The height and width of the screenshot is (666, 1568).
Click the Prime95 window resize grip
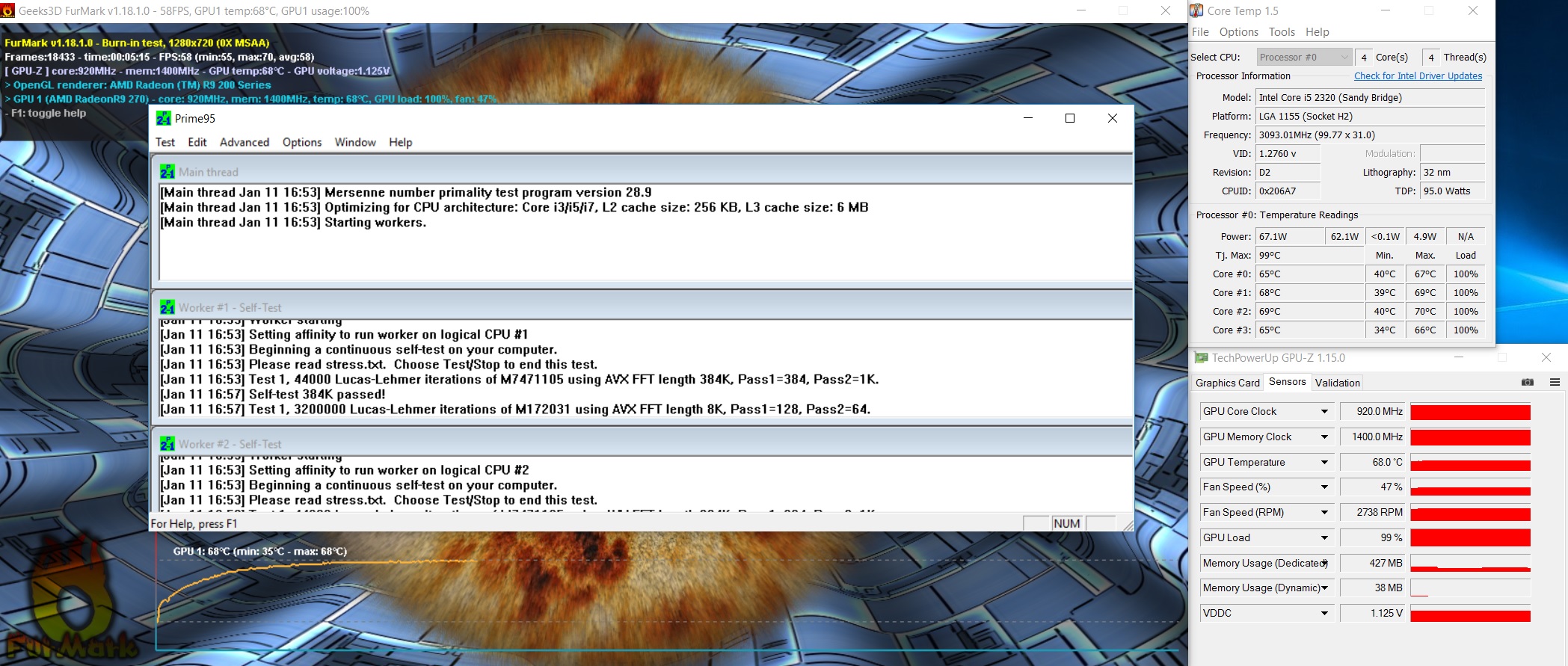pyautogui.click(x=1128, y=525)
